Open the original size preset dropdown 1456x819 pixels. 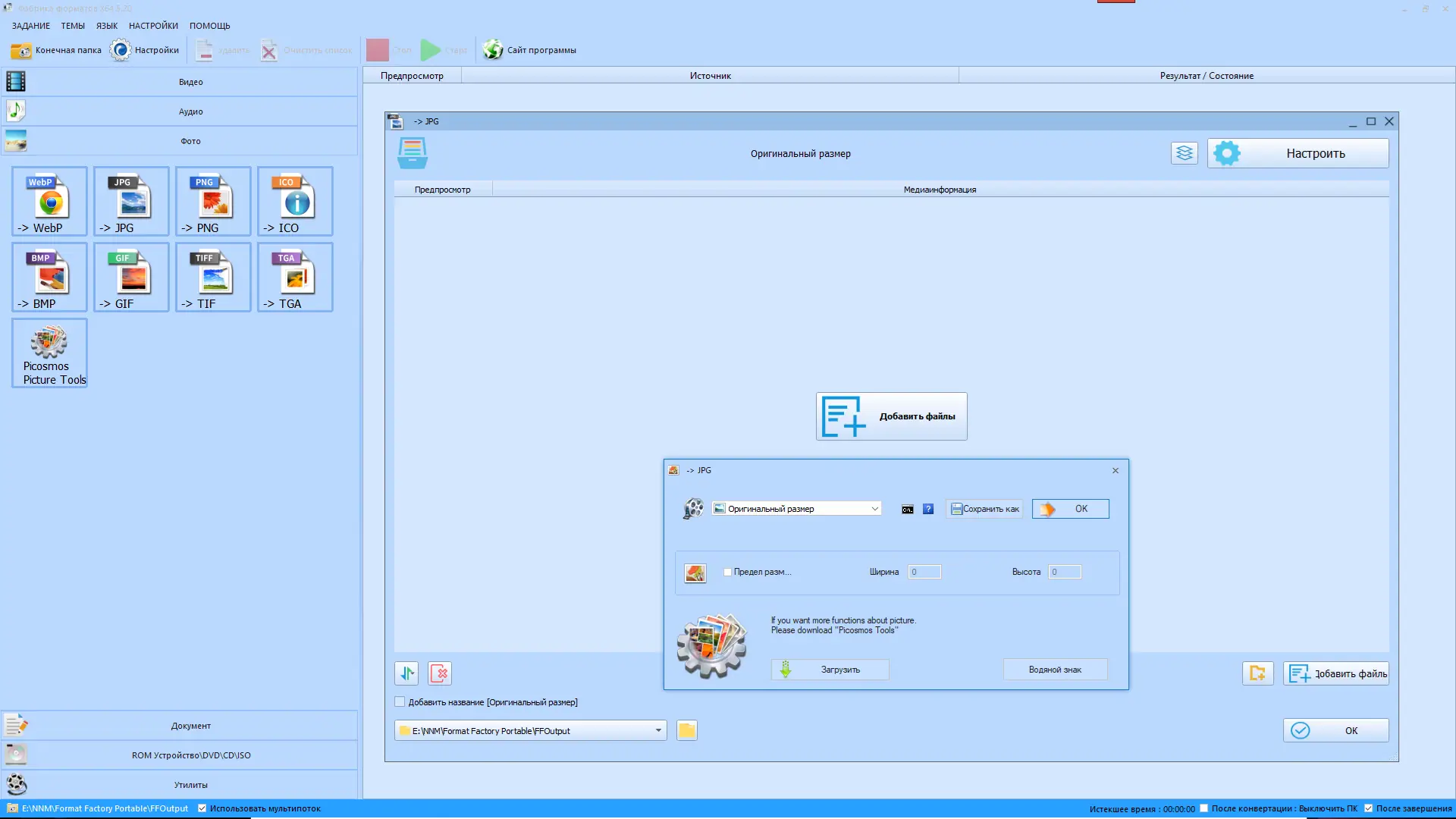pyautogui.click(x=875, y=509)
